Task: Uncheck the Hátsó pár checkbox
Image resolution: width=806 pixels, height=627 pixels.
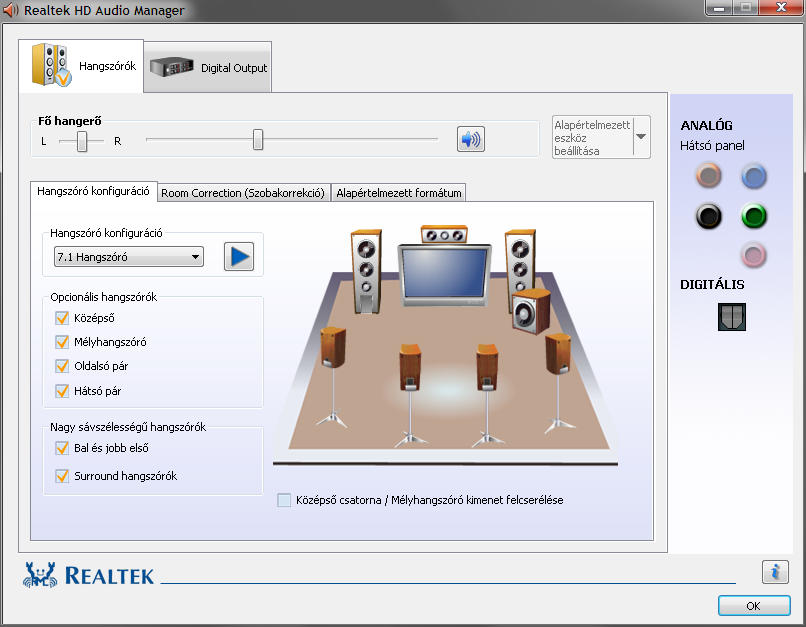Action: [x=62, y=391]
